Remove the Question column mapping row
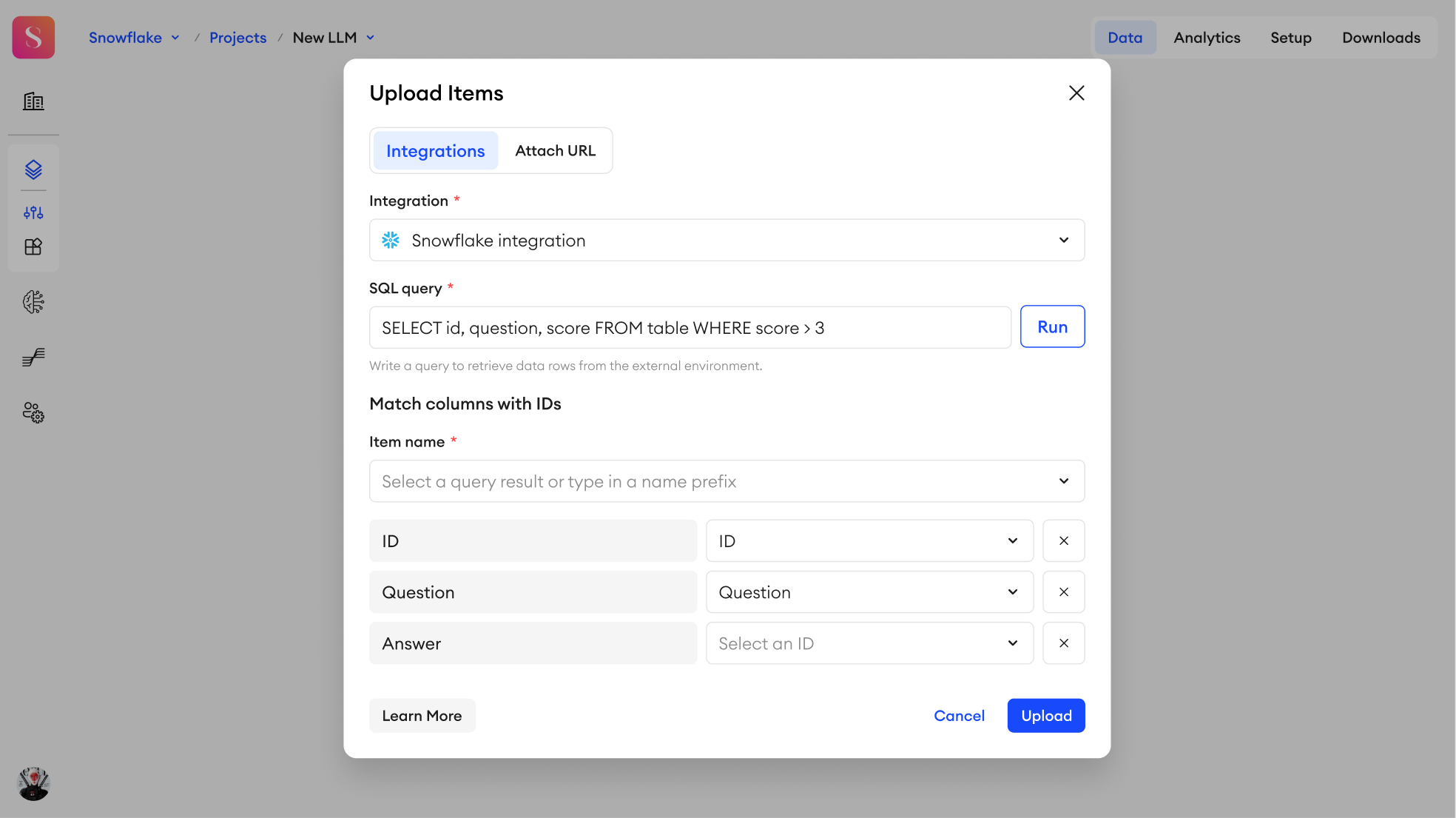Viewport: 1456px width, 818px height. [1064, 592]
